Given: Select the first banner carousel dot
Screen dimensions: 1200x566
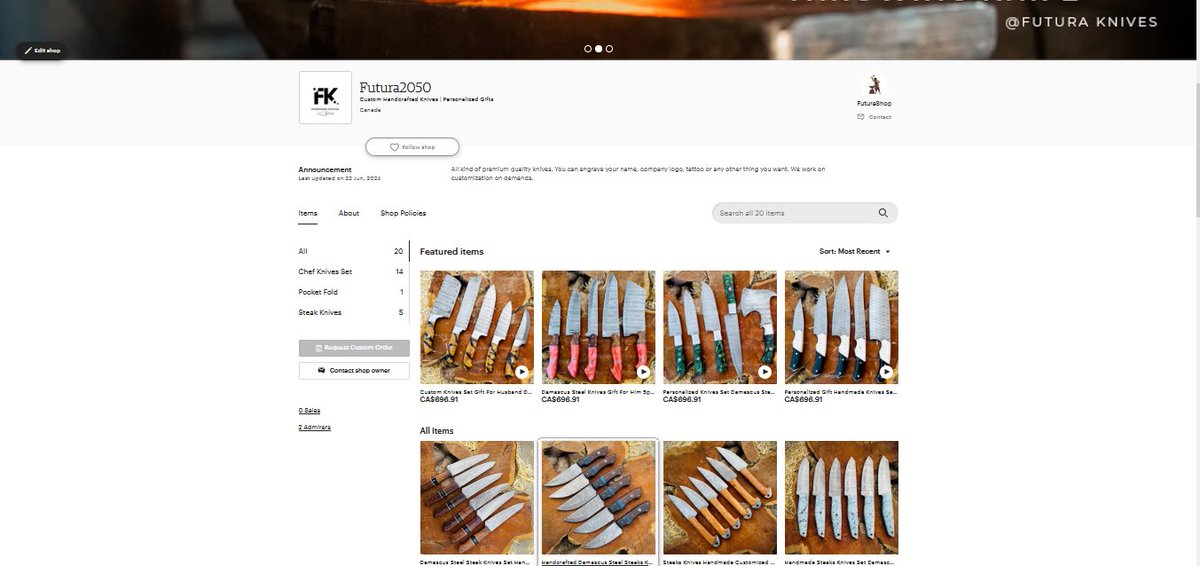Looking at the screenshot, I should (588, 48).
